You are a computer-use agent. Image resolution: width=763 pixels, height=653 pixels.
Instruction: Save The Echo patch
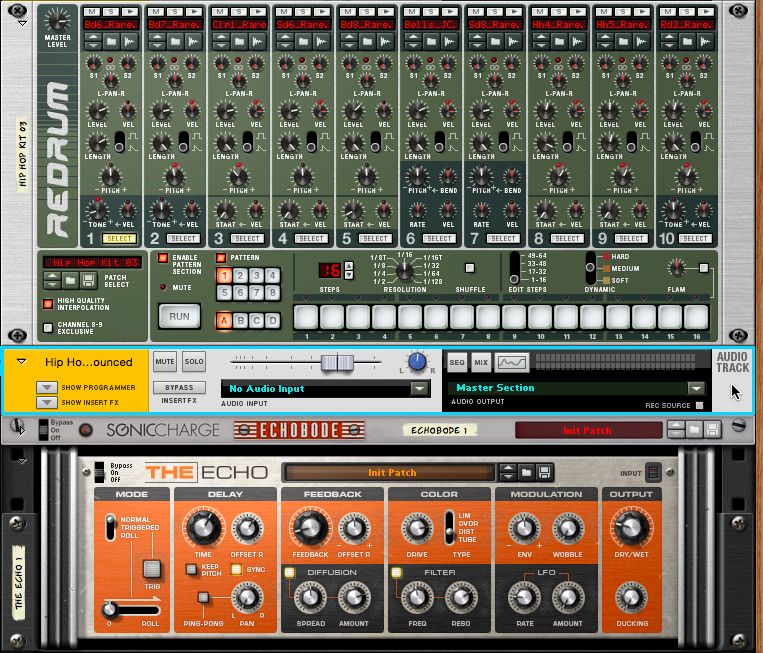544,472
